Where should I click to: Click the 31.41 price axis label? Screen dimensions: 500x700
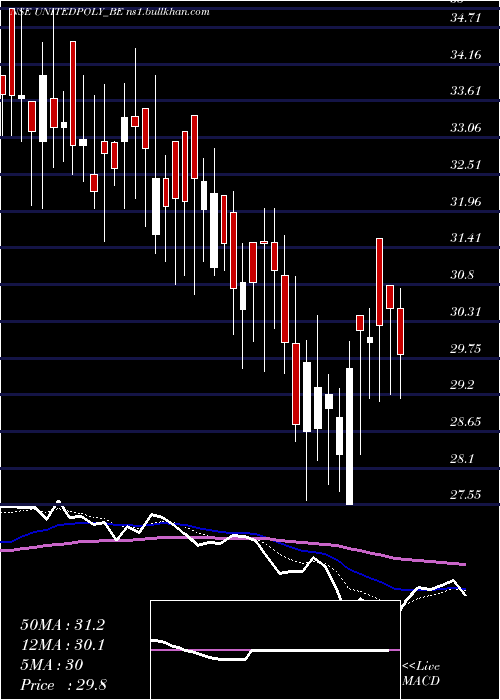pyautogui.click(x=465, y=238)
